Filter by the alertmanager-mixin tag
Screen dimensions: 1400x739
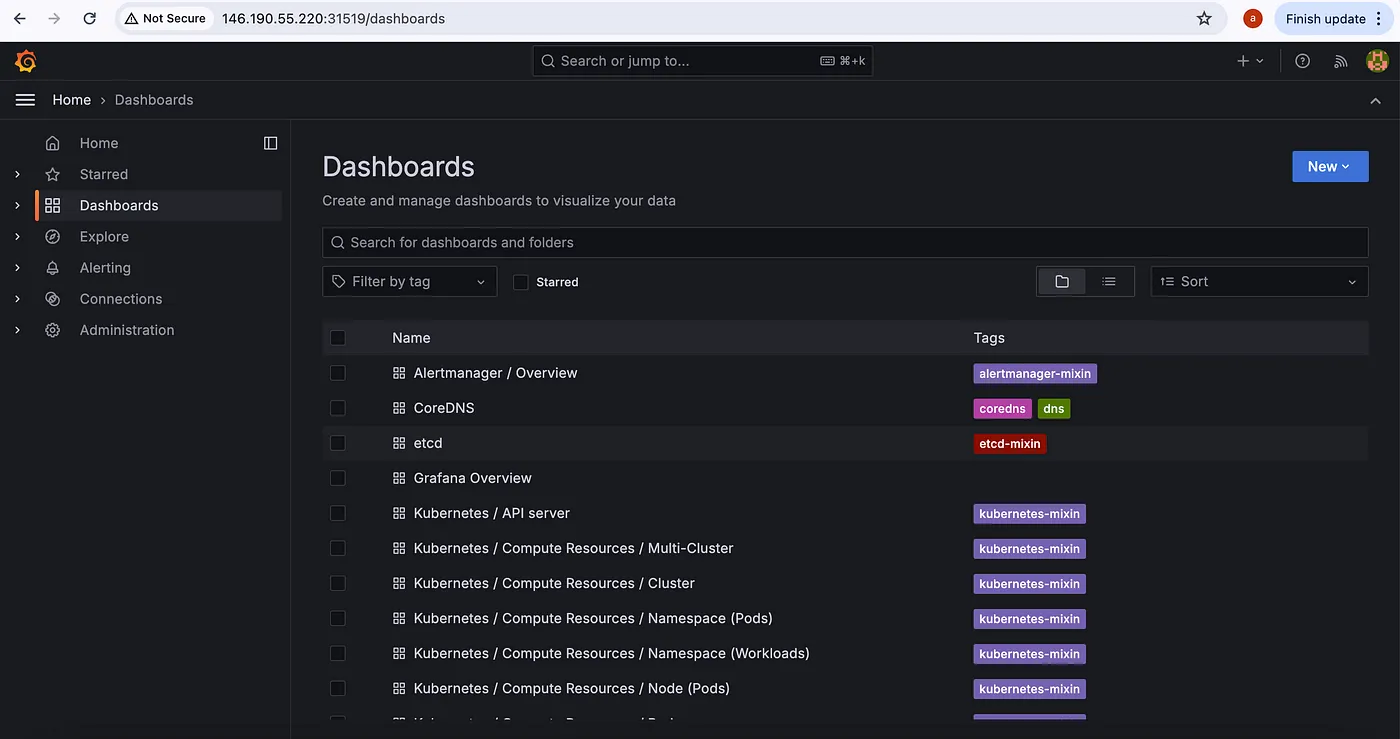[1035, 373]
